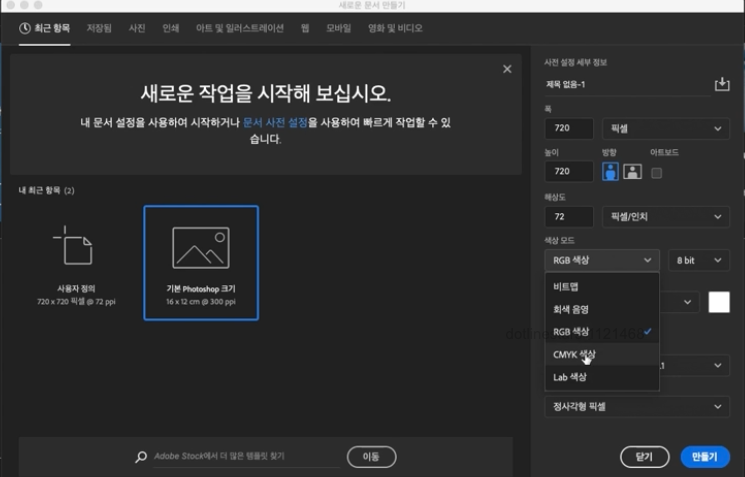Click the 해상도 resolution field showing 72
745x477 pixels.
coord(569,217)
